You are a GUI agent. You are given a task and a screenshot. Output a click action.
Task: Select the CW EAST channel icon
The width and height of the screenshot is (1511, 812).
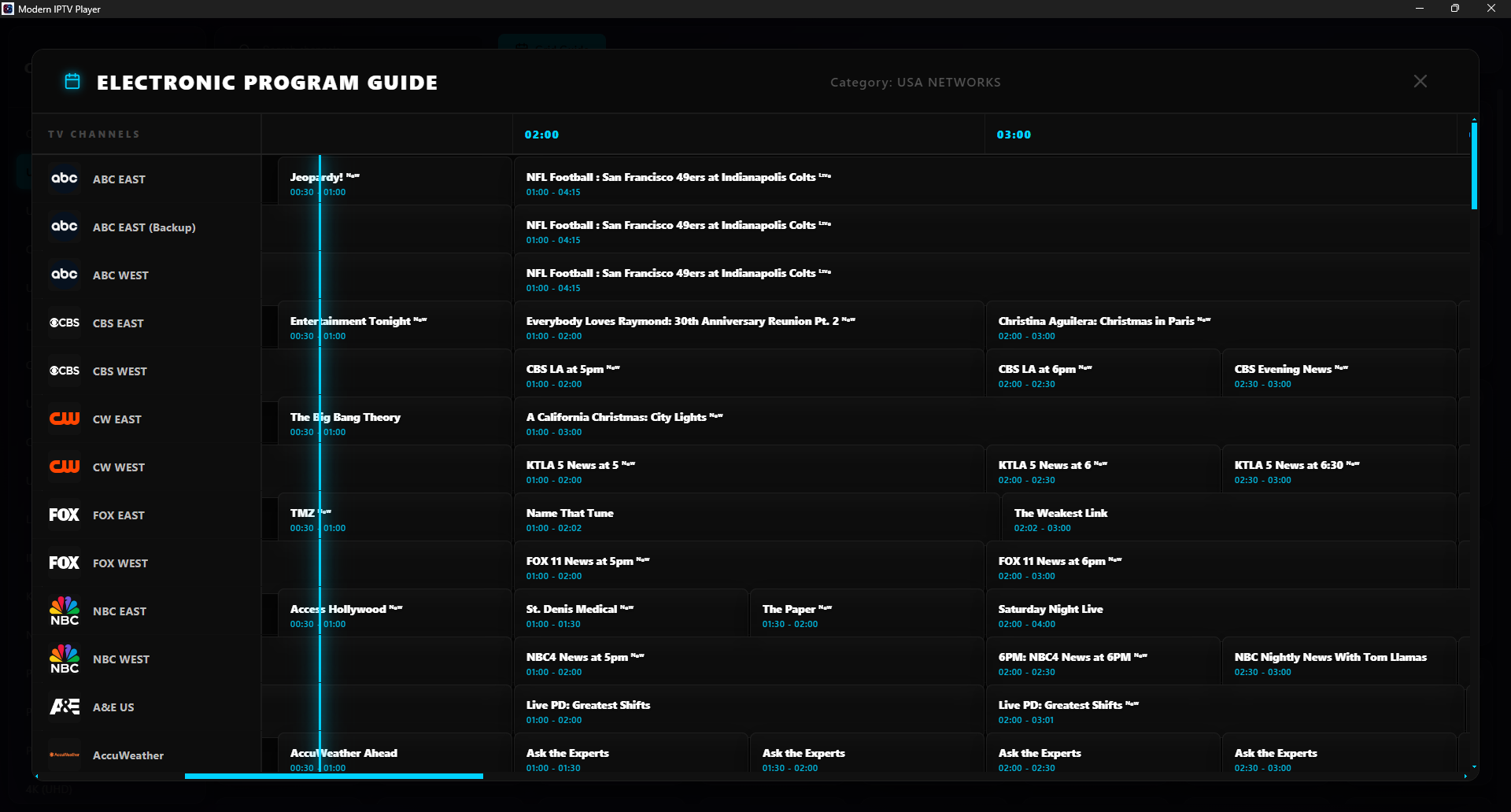point(64,419)
